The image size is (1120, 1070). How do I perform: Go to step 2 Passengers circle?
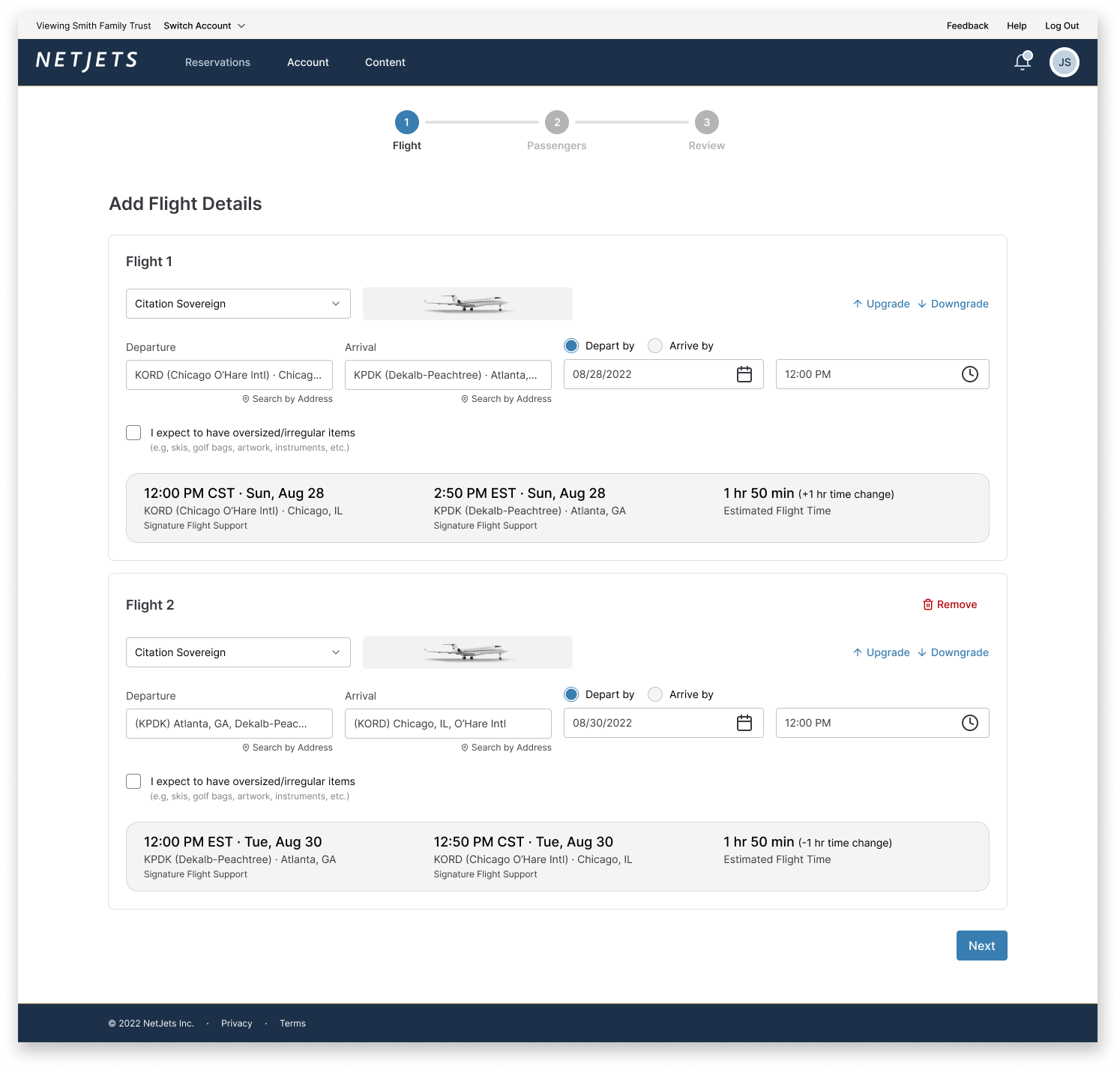coord(557,122)
